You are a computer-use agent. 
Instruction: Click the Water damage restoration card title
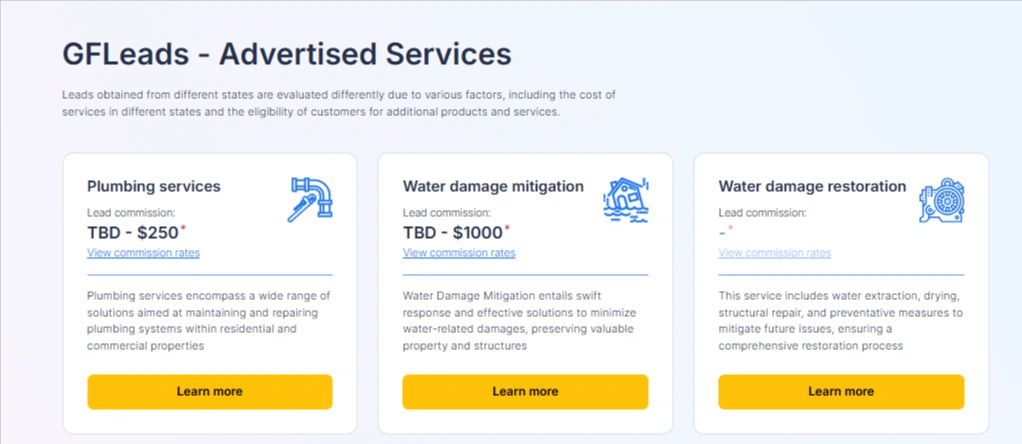812,186
